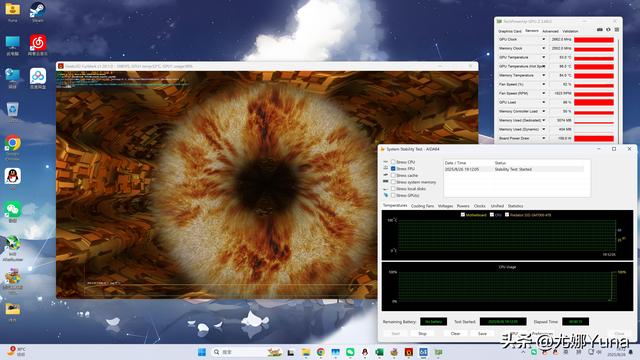Select the Stability Test Started log row
The width and height of the screenshot is (640, 360).
pyautogui.click(x=514, y=169)
